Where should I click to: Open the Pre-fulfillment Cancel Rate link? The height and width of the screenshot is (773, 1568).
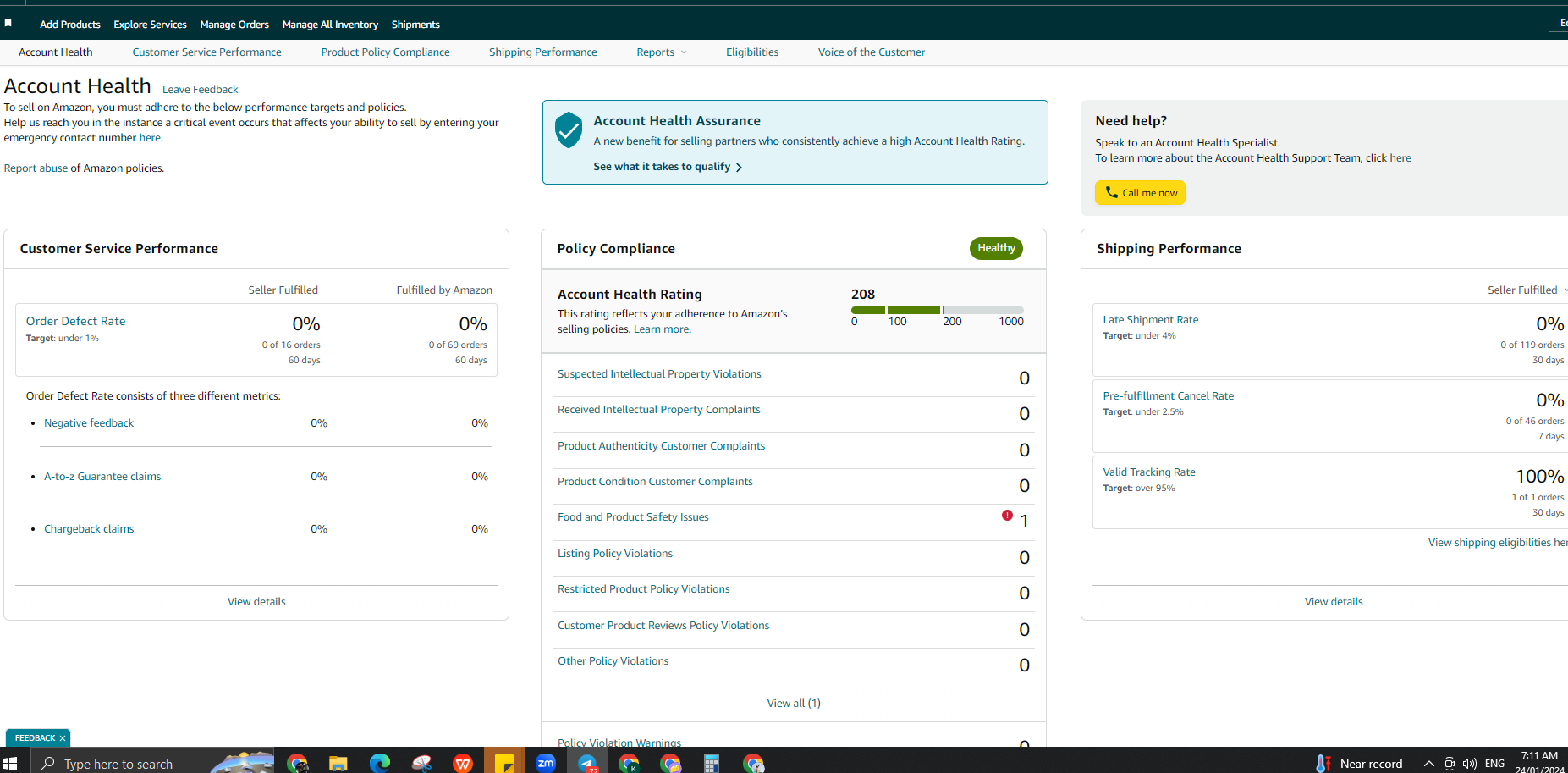pyautogui.click(x=1169, y=396)
